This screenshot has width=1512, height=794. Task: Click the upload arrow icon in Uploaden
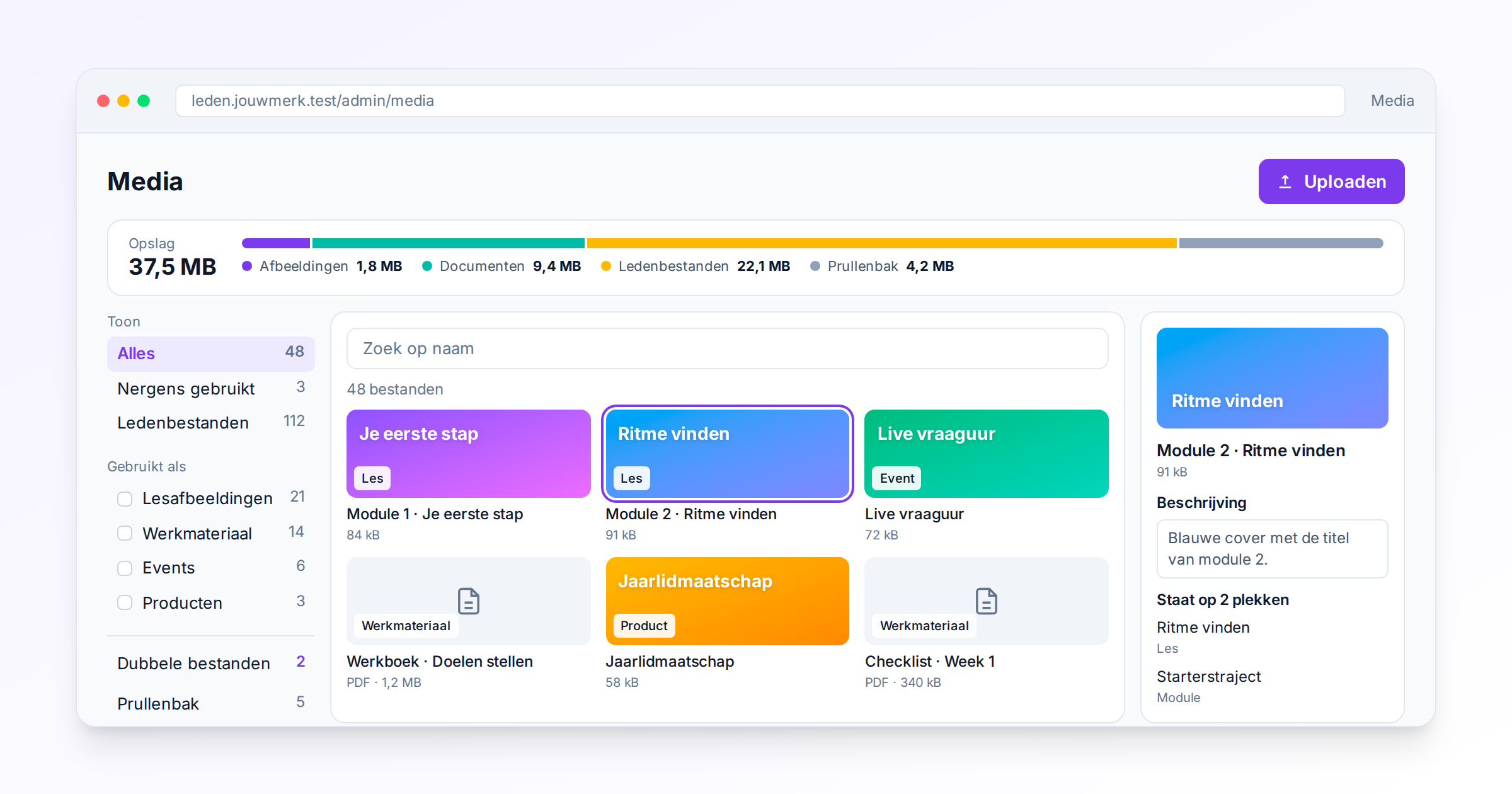point(1285,181)
